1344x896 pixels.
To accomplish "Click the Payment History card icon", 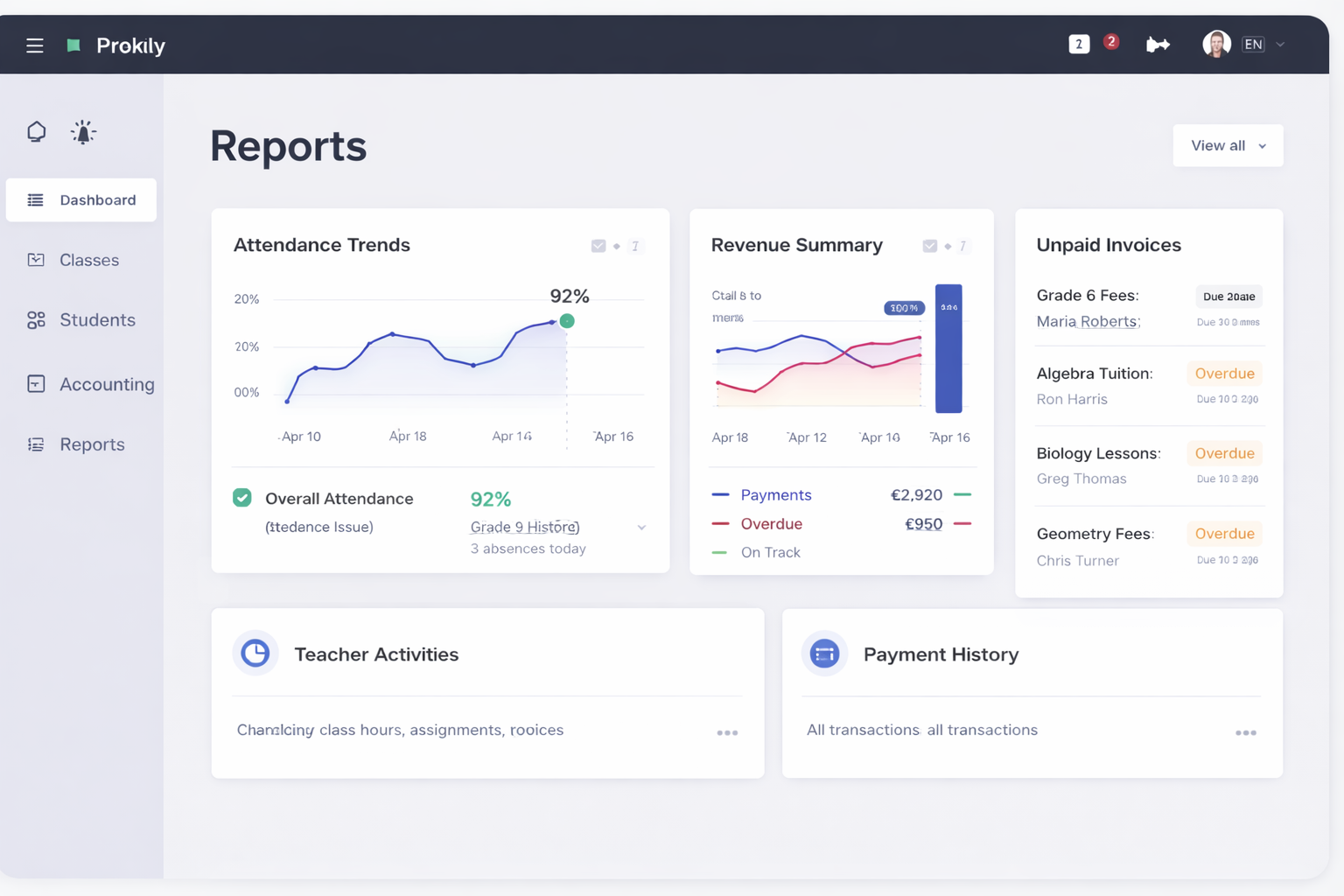I will (x=824, y=654).
